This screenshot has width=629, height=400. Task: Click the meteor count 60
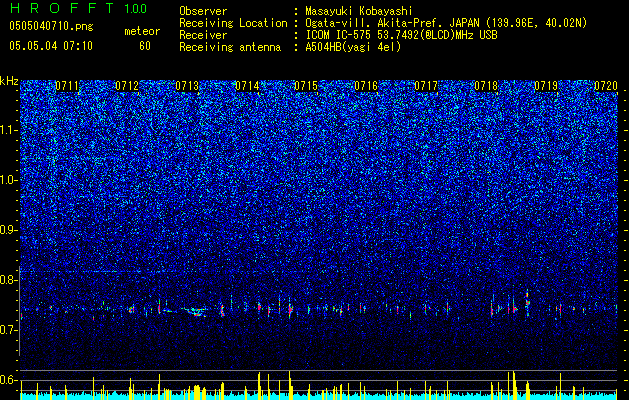click(x=145, y=46)
